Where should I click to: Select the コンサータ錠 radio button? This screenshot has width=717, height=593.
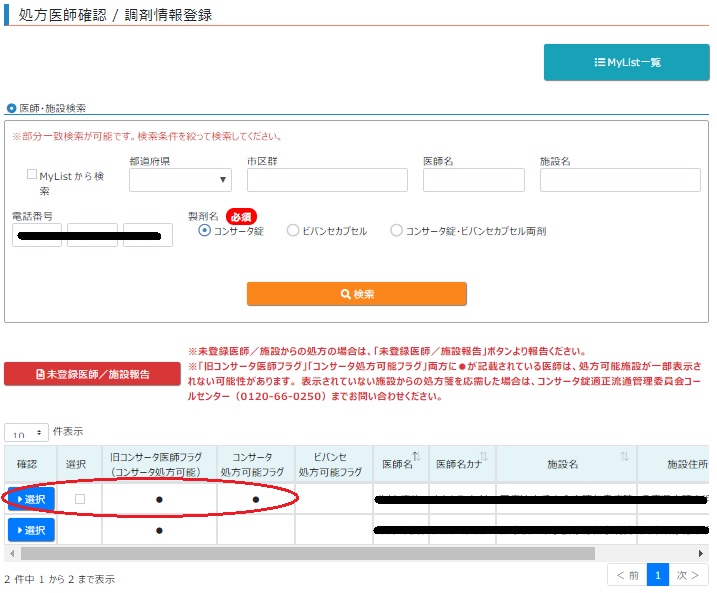[205, 231]
